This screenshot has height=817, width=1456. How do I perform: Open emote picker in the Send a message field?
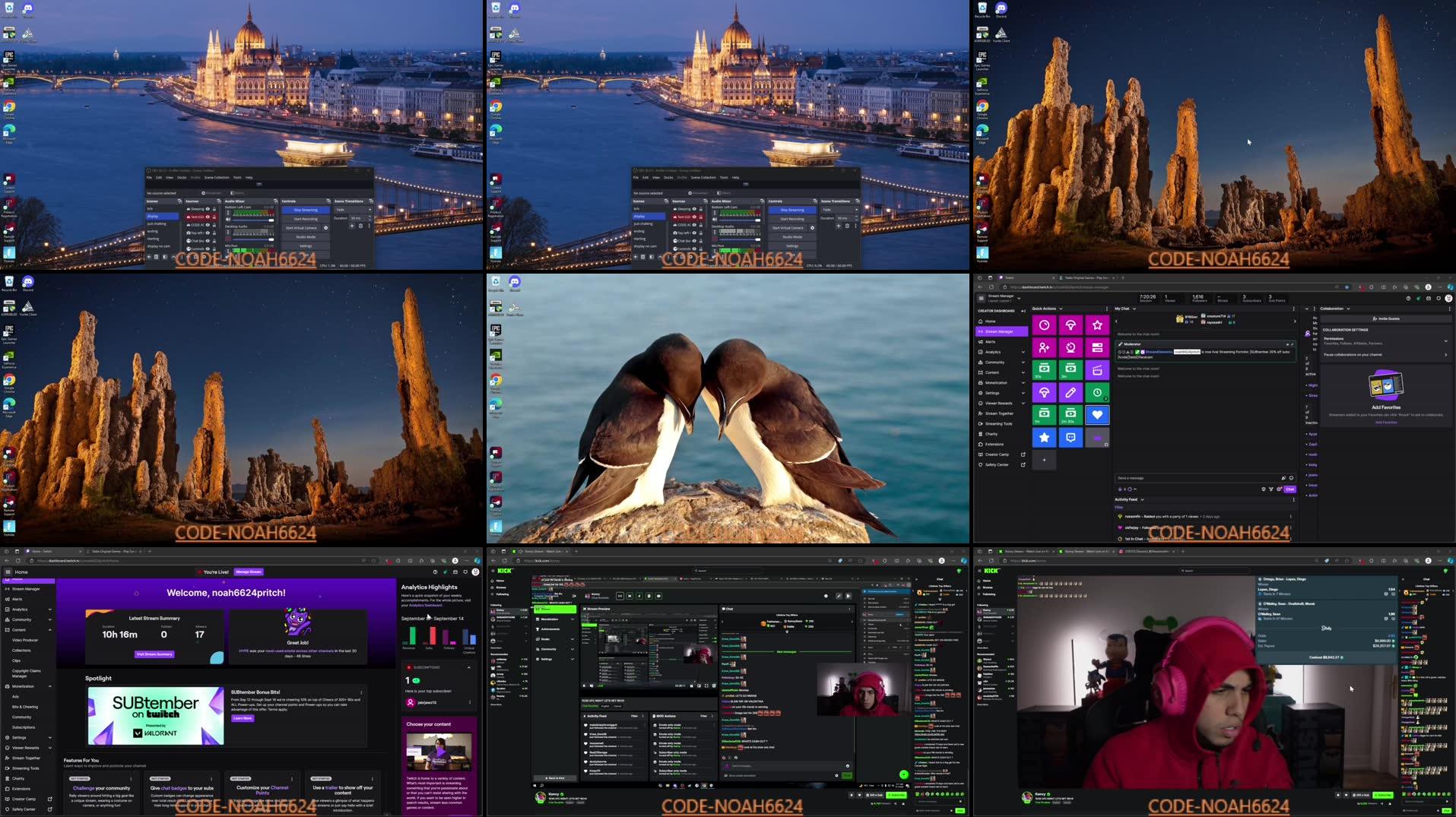pyautogui.click(x=1291, y=478)
